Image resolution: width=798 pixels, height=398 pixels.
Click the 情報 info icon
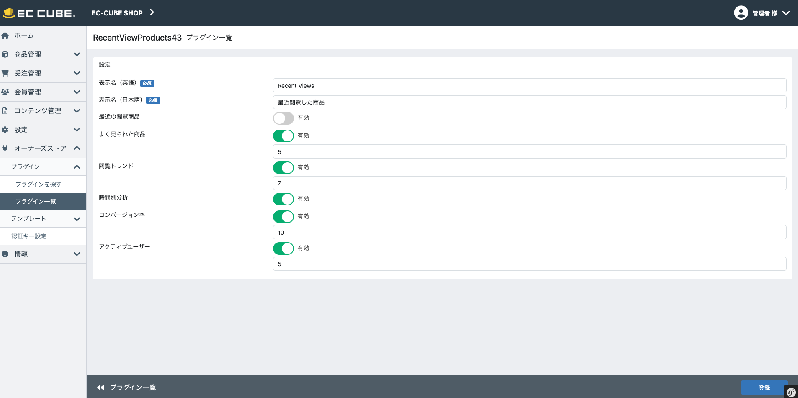click(x=5, y=253)
